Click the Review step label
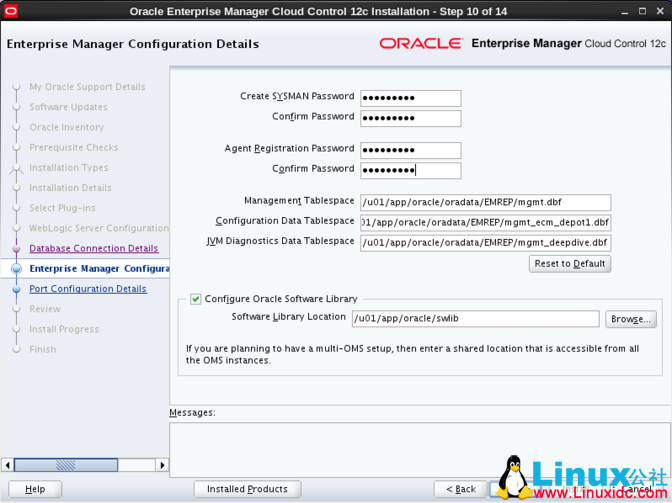Screen dimensions: 672x503 (x=45, y=309)
